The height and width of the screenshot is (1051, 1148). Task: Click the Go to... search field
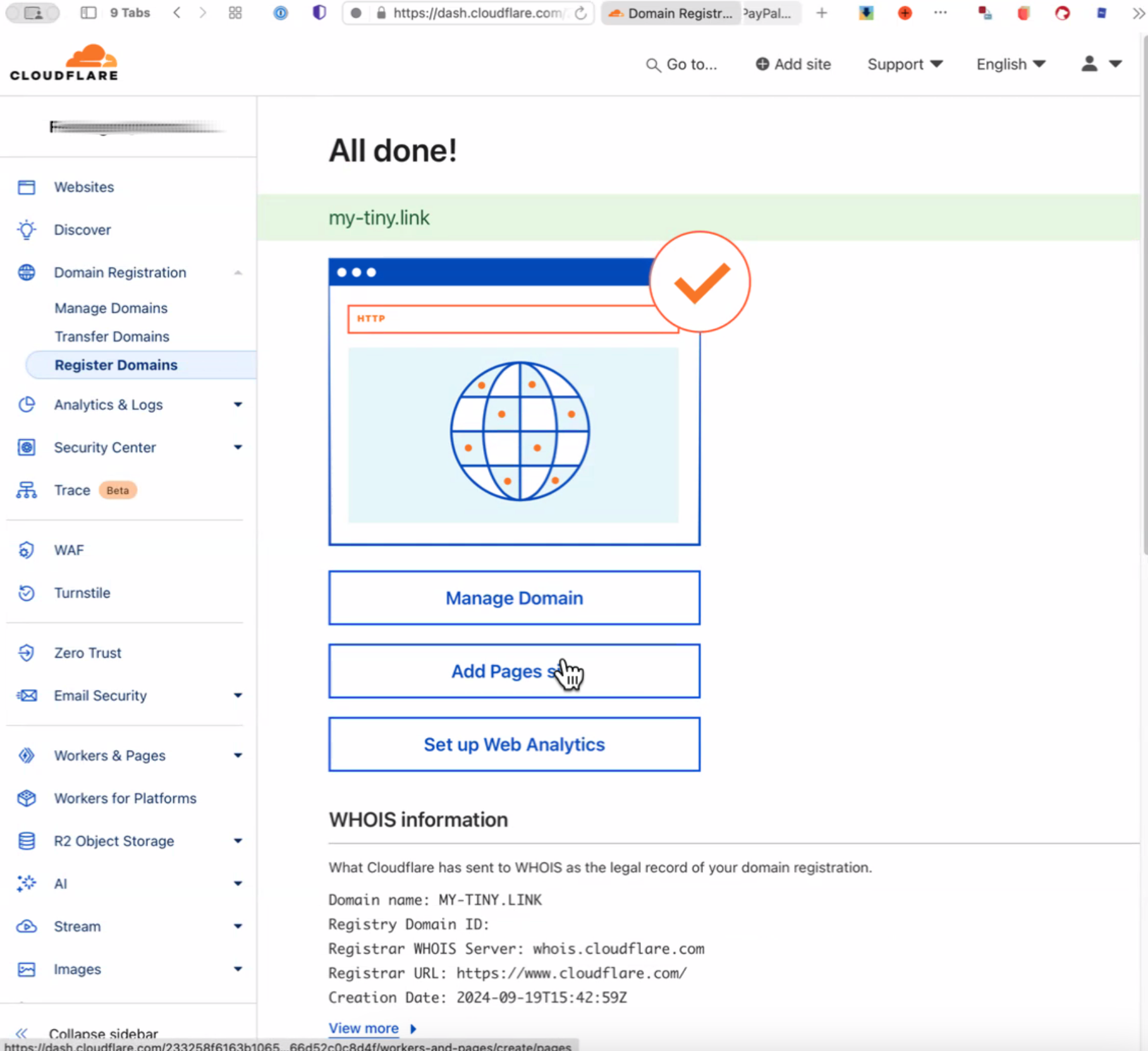point(681,64)
